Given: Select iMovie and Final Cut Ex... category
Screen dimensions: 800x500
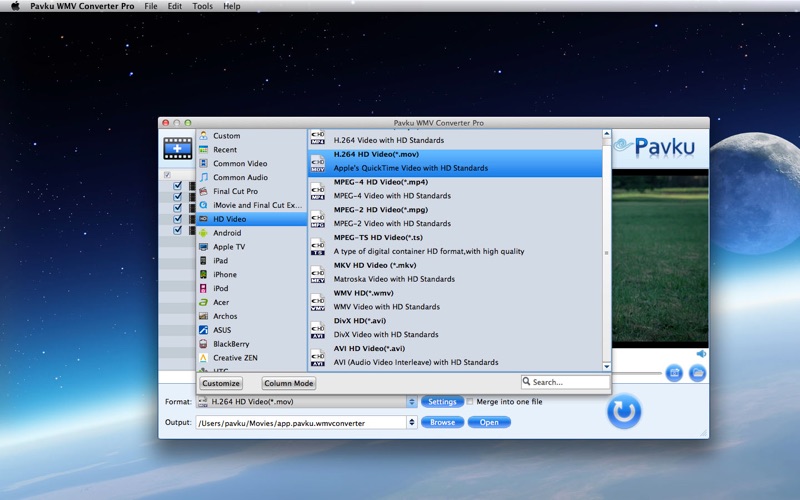Looking at the screenshot, I should pyautogui.click(x=252, y=205).
